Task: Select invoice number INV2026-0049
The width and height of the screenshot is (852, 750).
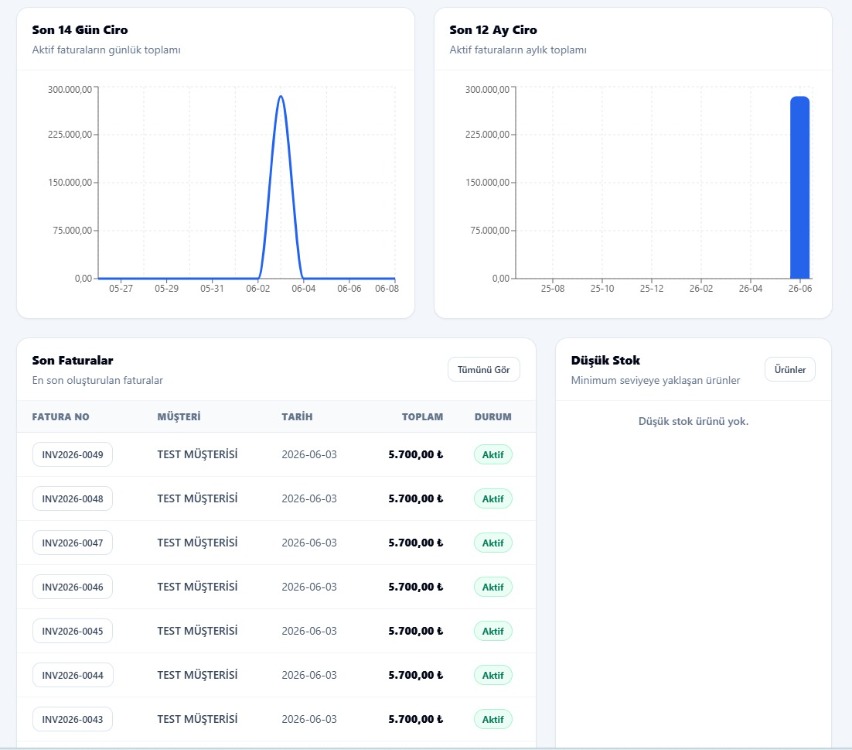Action: click(72, 454)
